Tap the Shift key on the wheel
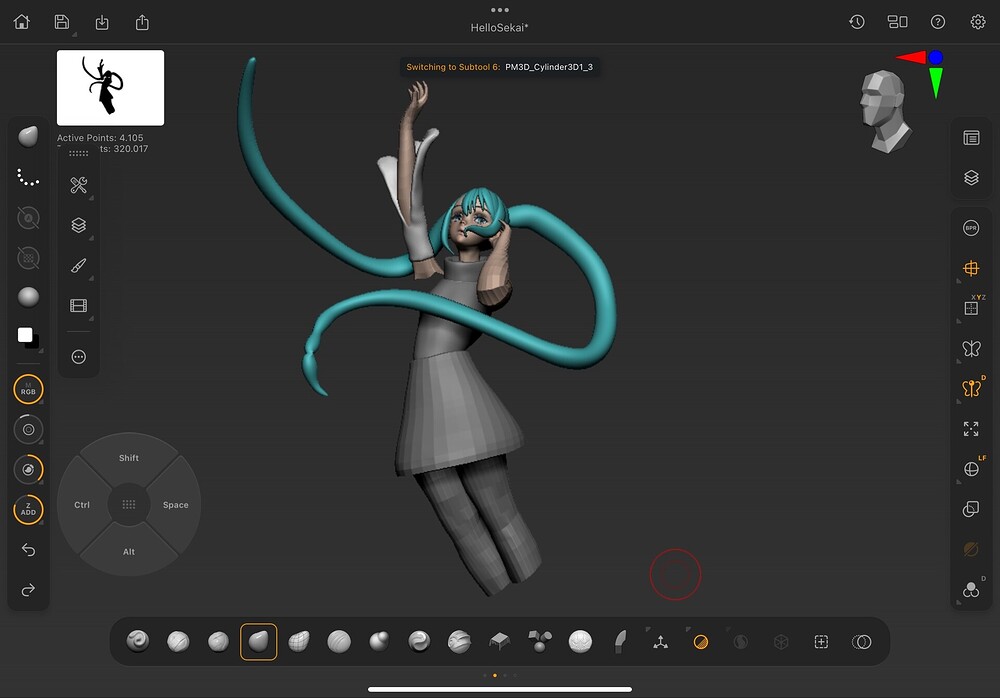 129,457
